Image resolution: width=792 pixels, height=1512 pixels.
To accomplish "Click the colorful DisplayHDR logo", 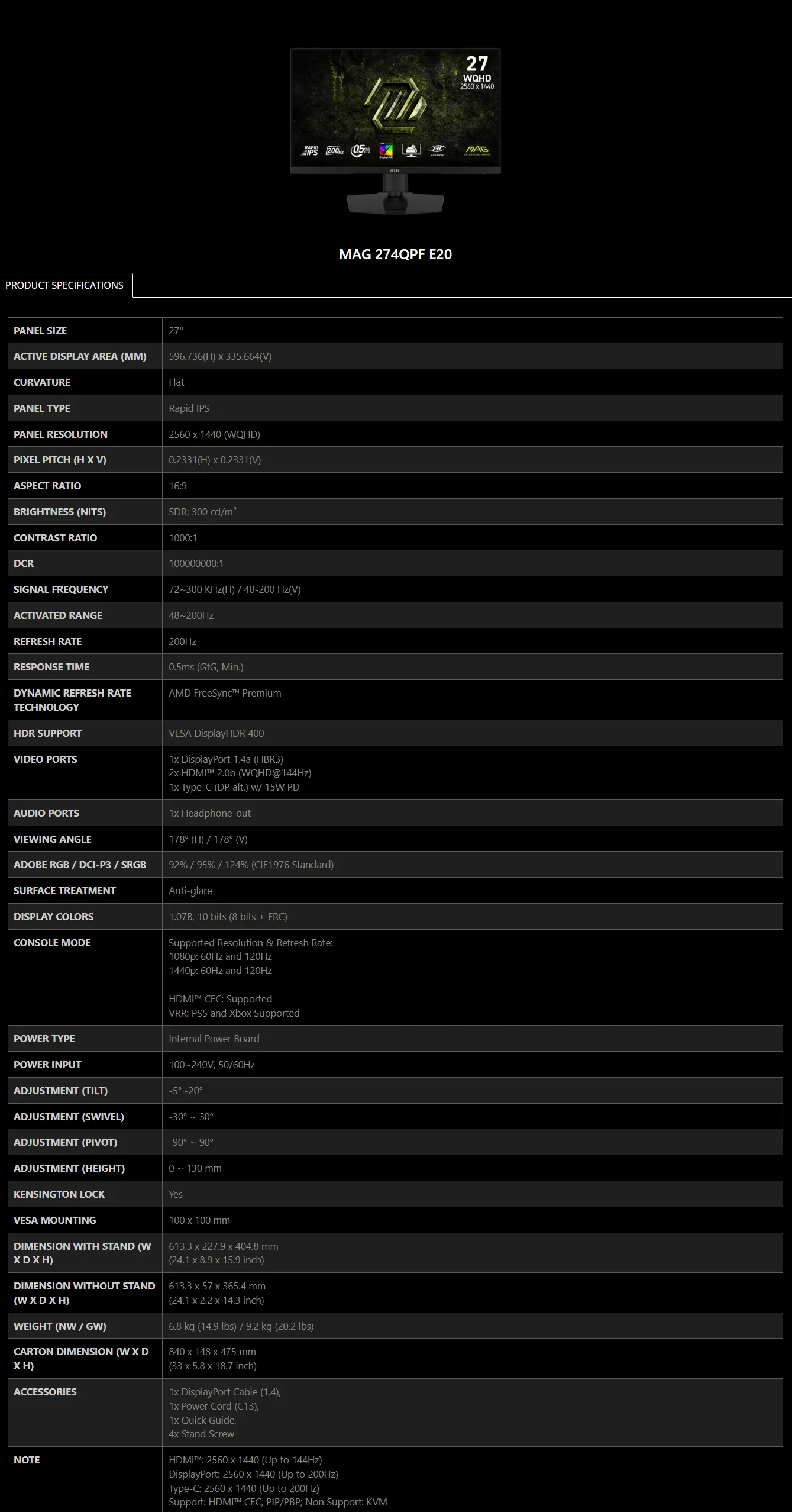I will pyautogui.click(x=386, y=151).
